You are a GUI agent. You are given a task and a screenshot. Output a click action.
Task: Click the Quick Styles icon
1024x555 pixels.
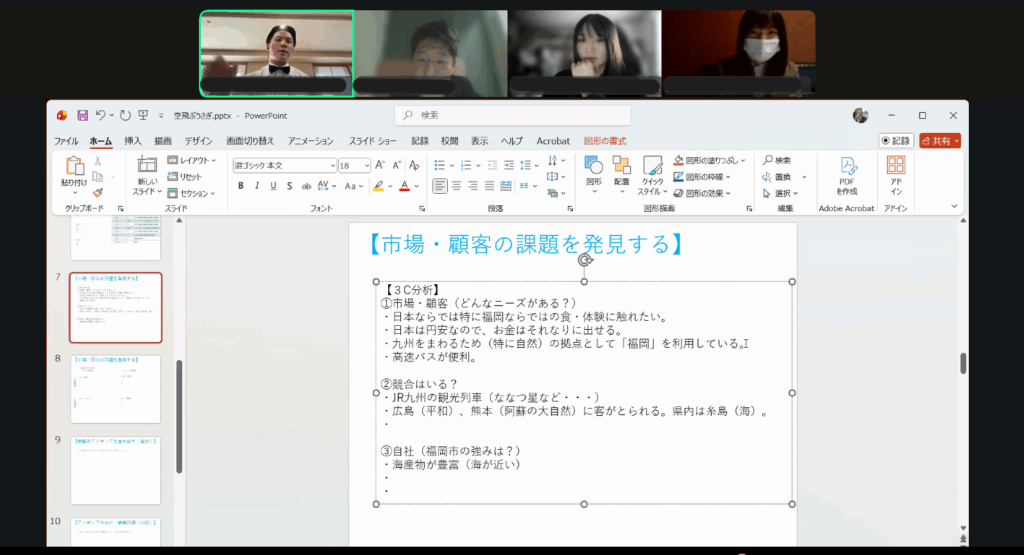pos(653,175)
